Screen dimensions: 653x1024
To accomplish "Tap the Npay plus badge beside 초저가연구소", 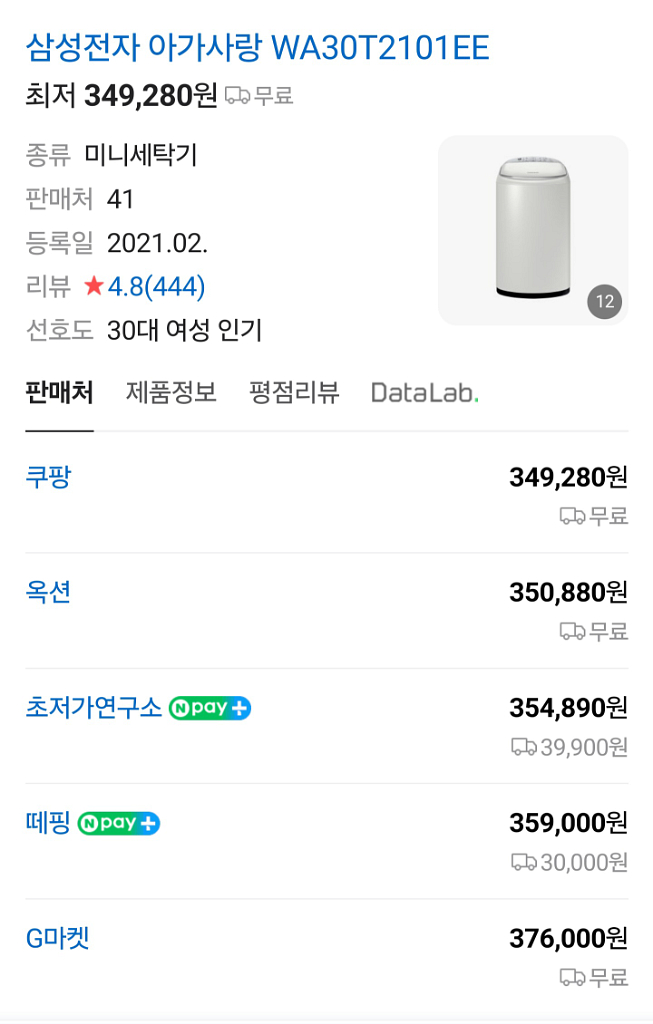I will tap(210, 709).
